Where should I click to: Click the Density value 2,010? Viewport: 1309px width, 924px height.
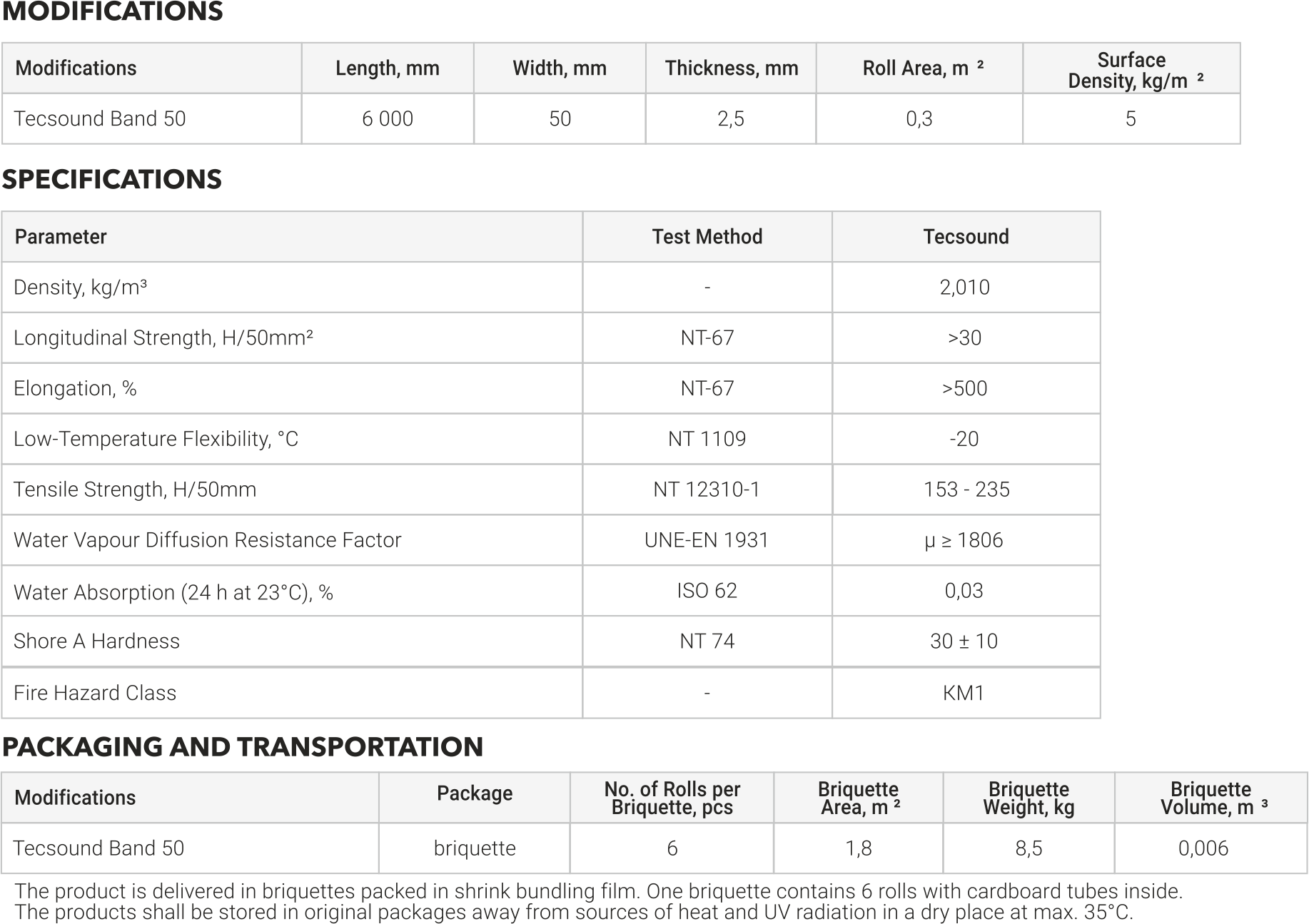pyautogui.click(x=965, y=288)
